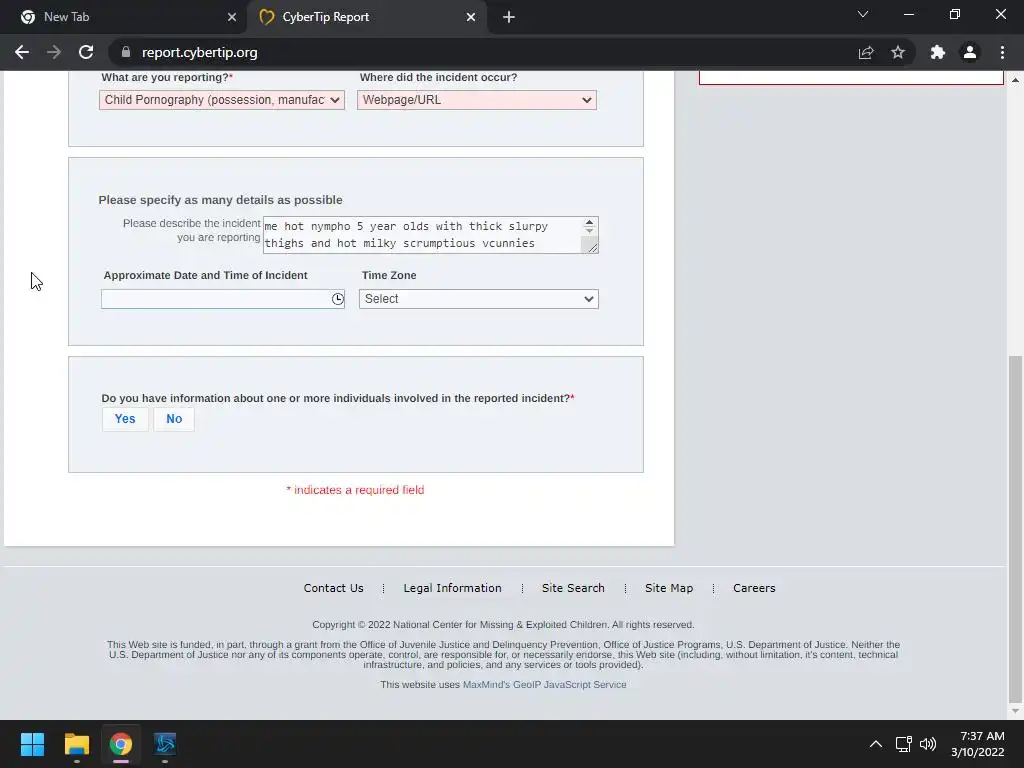
Task: Click the address bar URL report.cybertip.org
Action: tap(199, 52)
